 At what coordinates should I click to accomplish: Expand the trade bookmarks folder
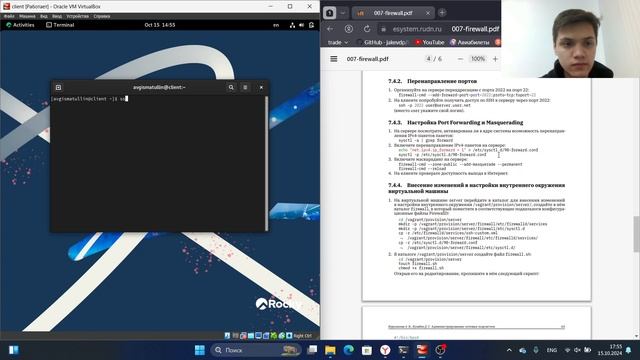[338, 42]
